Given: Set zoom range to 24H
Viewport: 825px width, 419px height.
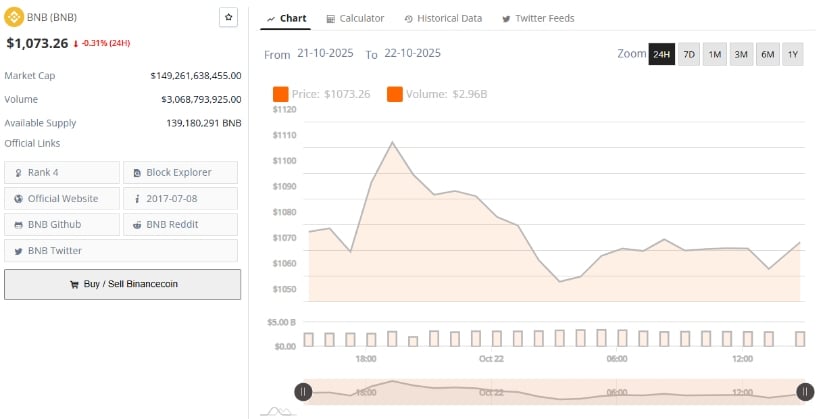Looking at the screenshot, I should coord(661,54).
